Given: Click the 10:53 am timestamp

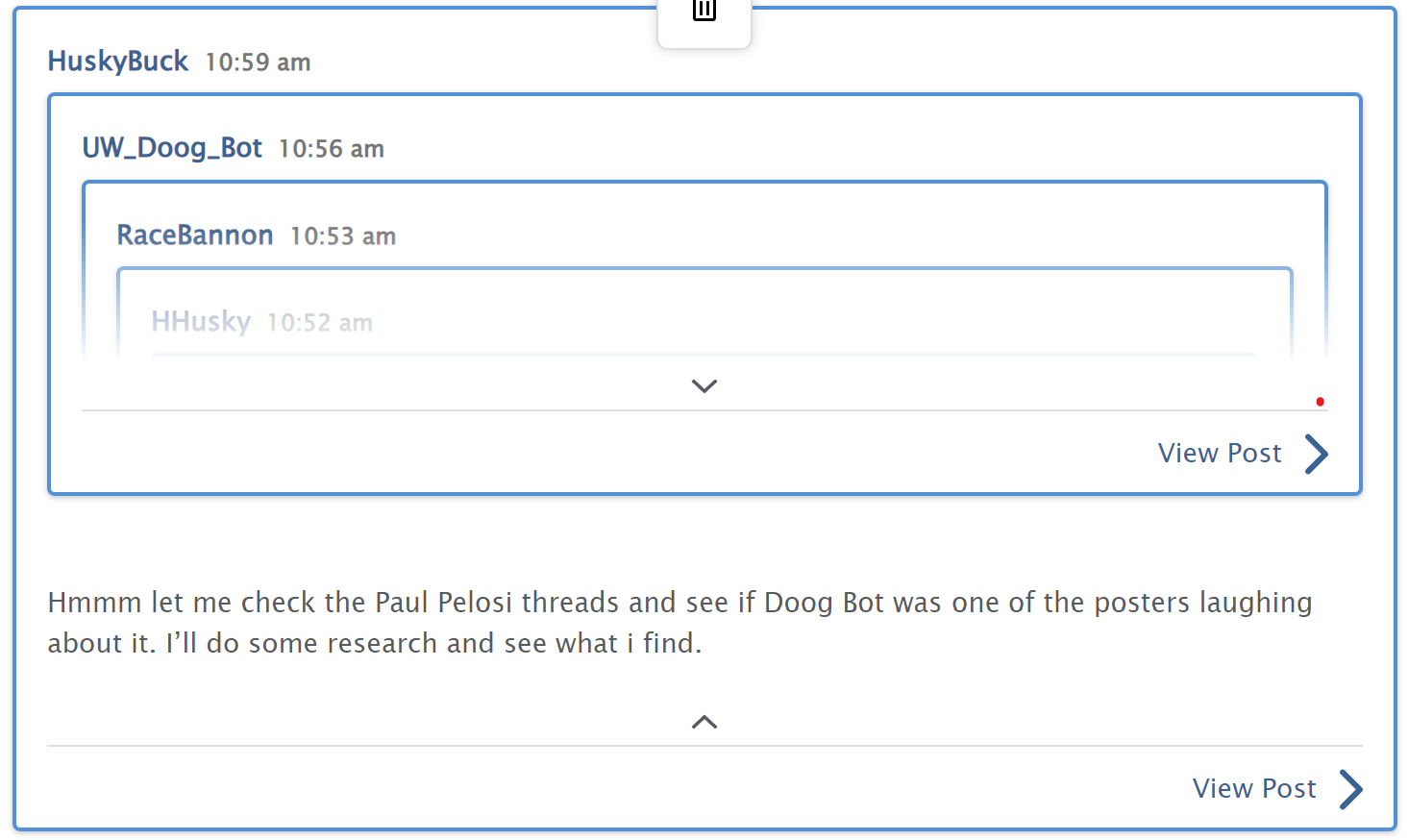Looking at the screenshot, I should click(x=343, y=236).
